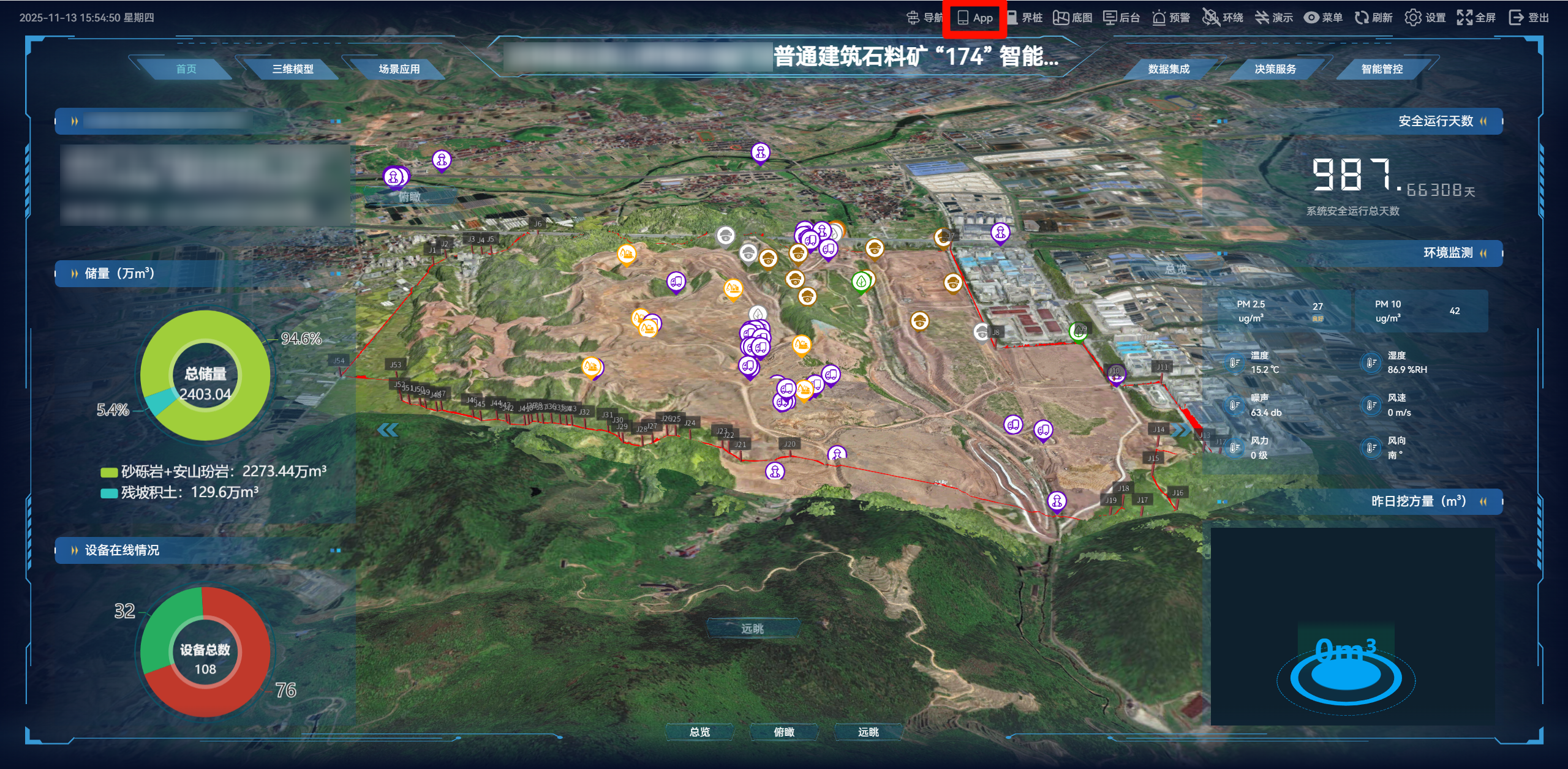Collapse left panel with double chevron
This screenshot has width=1568, height=769.
(388, 430)
